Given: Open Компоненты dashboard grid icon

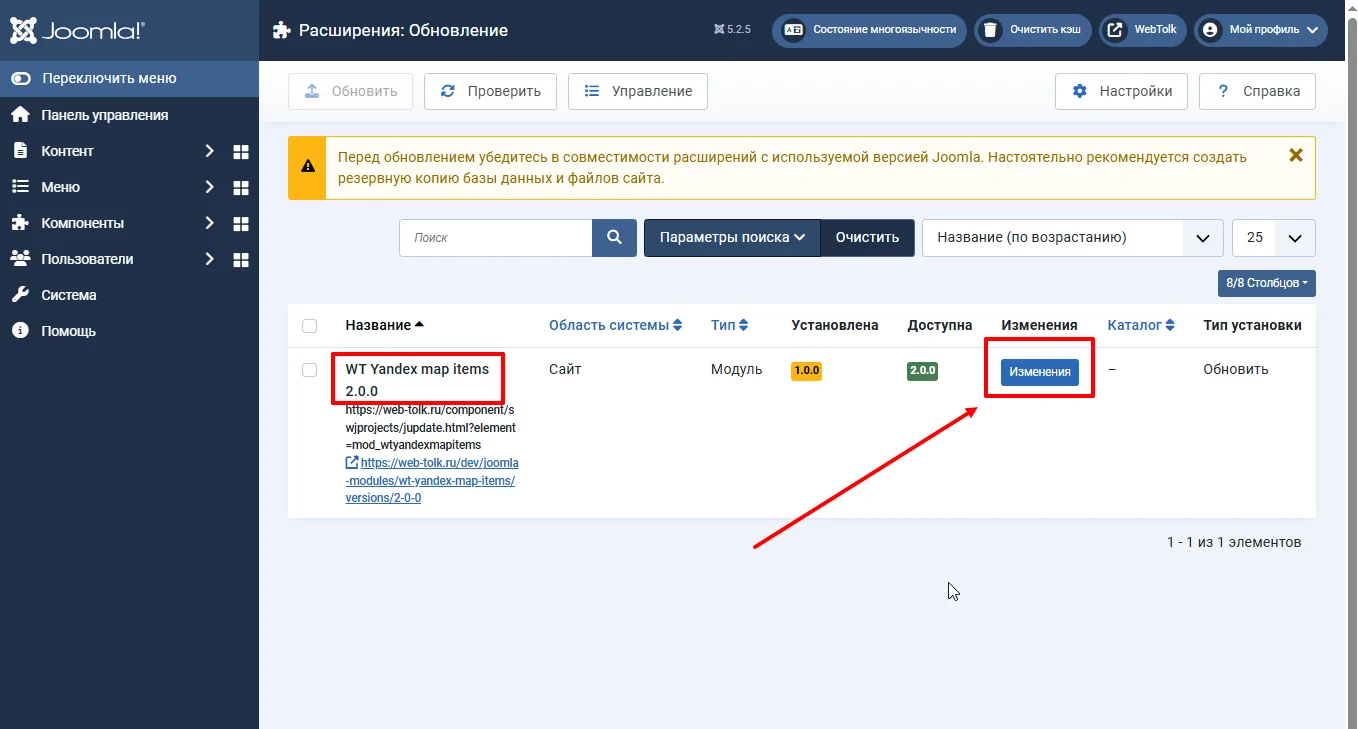Looking at the screenshot, I should [x=240, y=224].
